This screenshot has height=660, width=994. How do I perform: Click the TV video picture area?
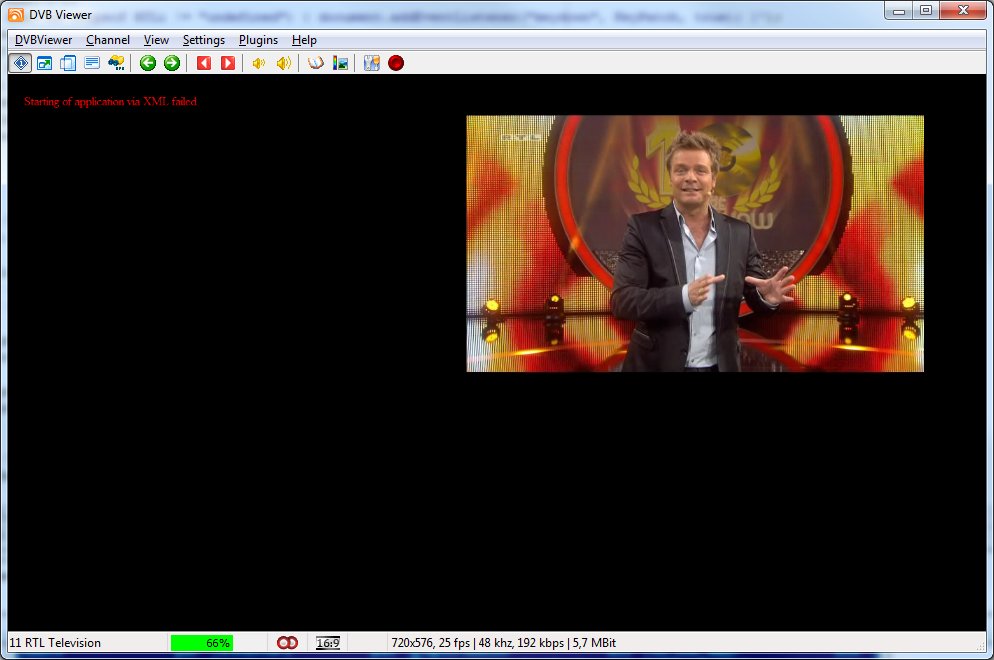pos(695,244)
